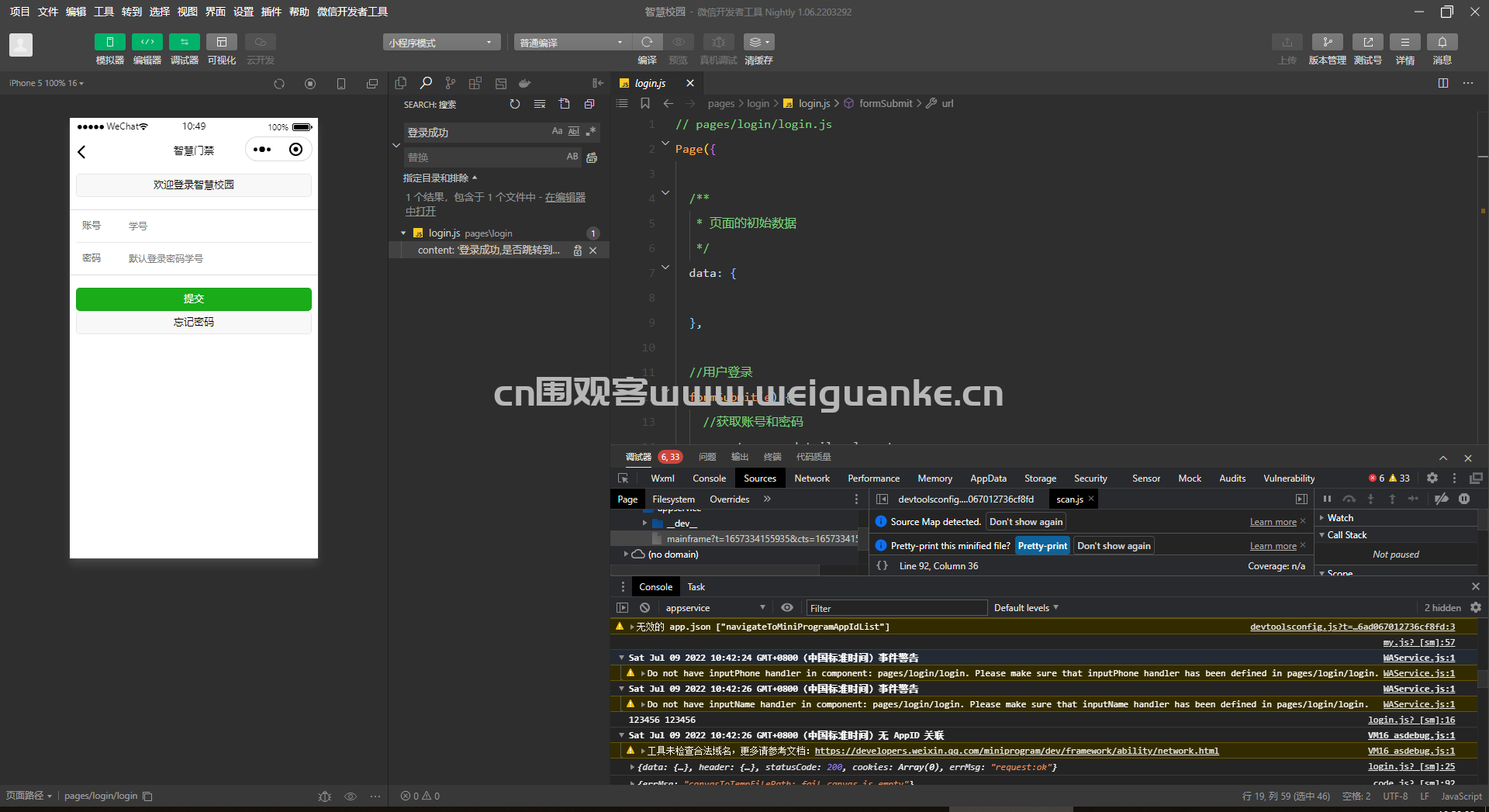Click the 学号 account input in simulator
This screenshot has height=812, width=1489.
tap(217, 226)
